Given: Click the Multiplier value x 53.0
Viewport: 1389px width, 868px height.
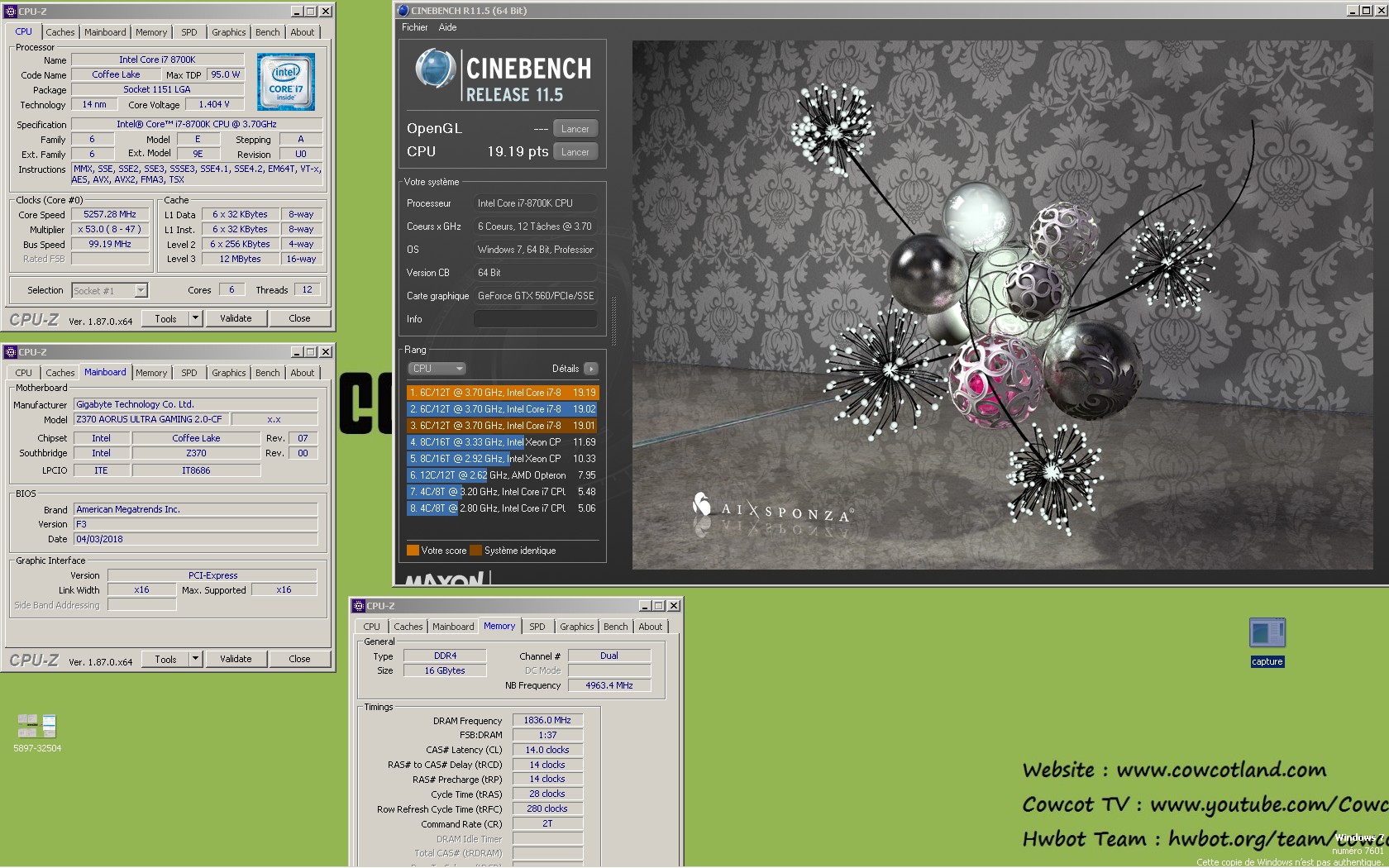Looking at the screenshot, I should point(110,229).
